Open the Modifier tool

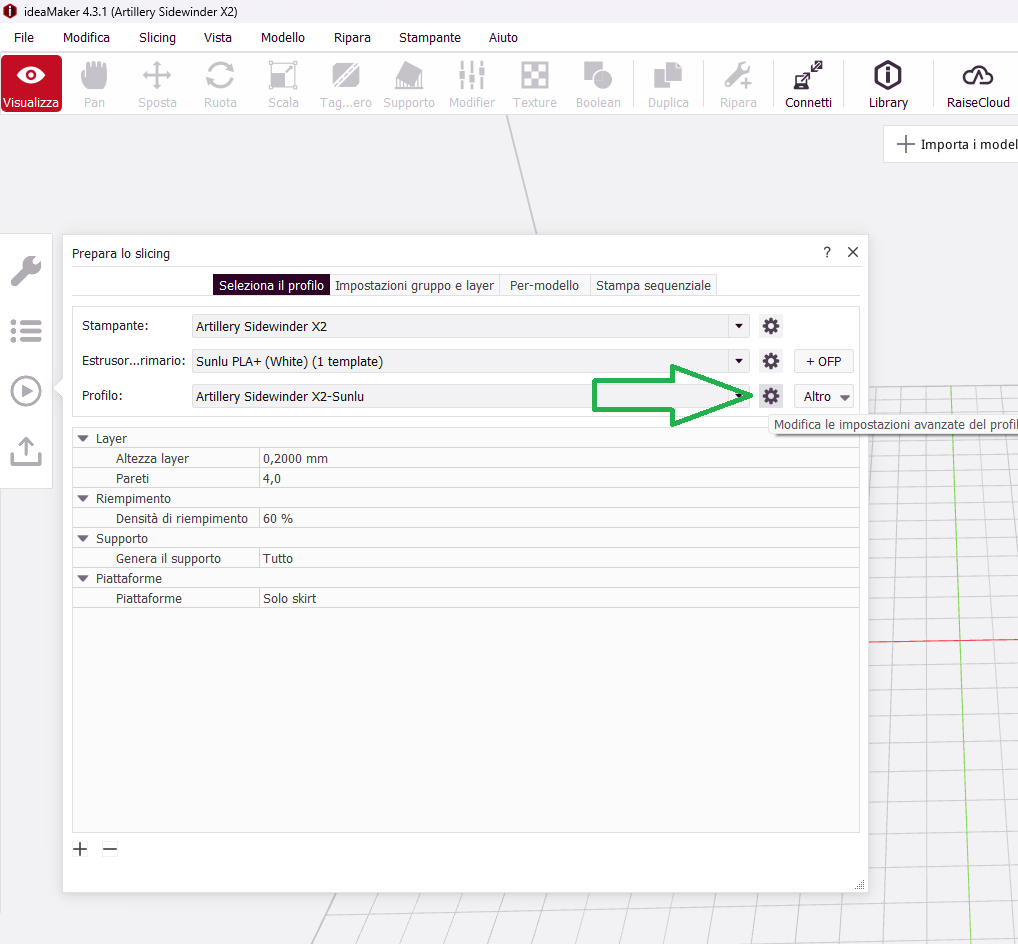472,84
